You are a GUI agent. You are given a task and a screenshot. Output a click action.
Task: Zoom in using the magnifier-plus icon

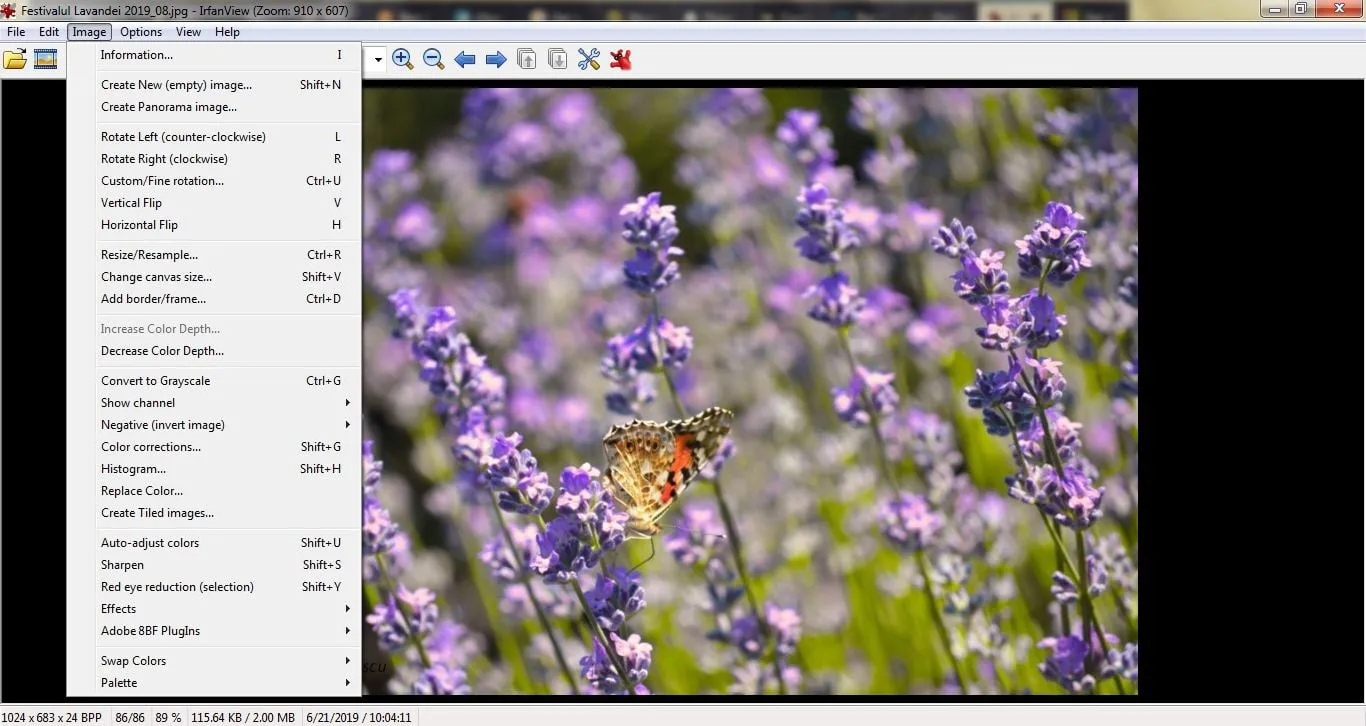click(403, 58)
